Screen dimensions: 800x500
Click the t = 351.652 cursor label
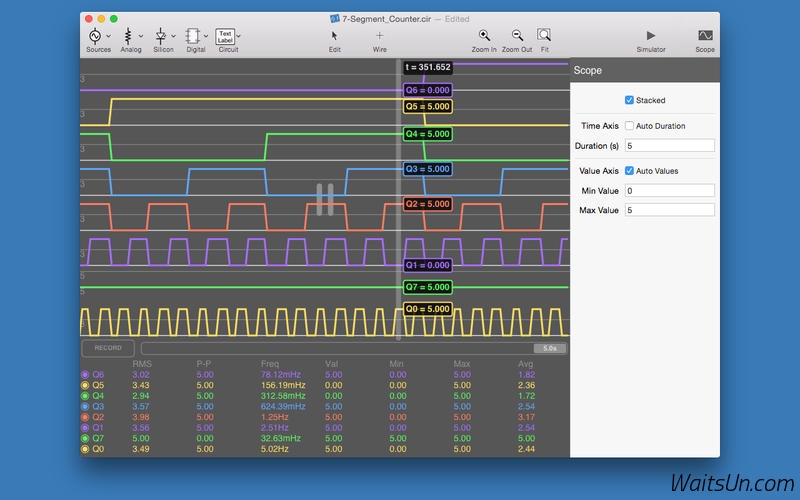tap(428, 67)
